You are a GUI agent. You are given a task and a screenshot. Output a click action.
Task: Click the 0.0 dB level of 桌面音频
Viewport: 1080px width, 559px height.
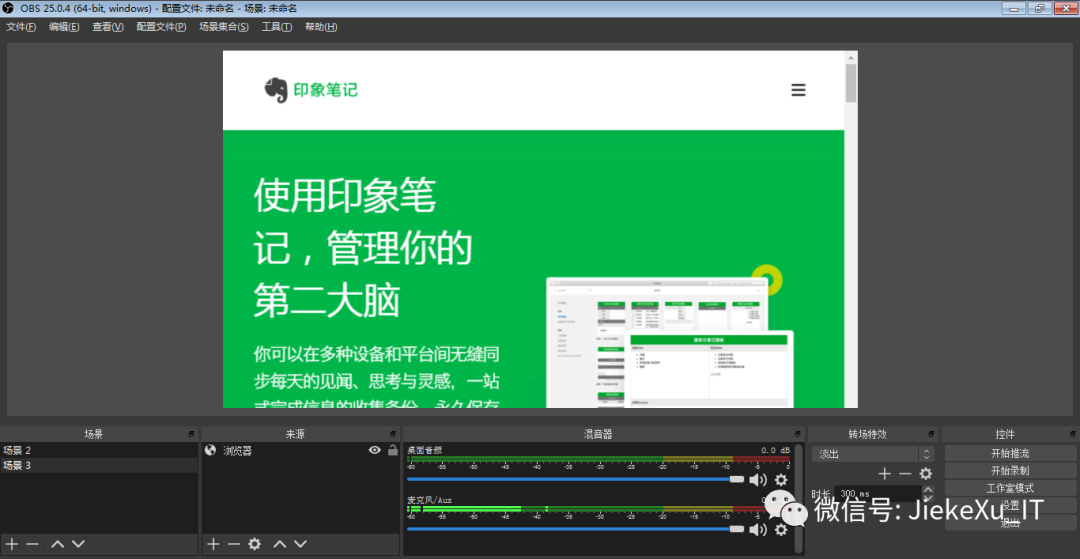776,450
